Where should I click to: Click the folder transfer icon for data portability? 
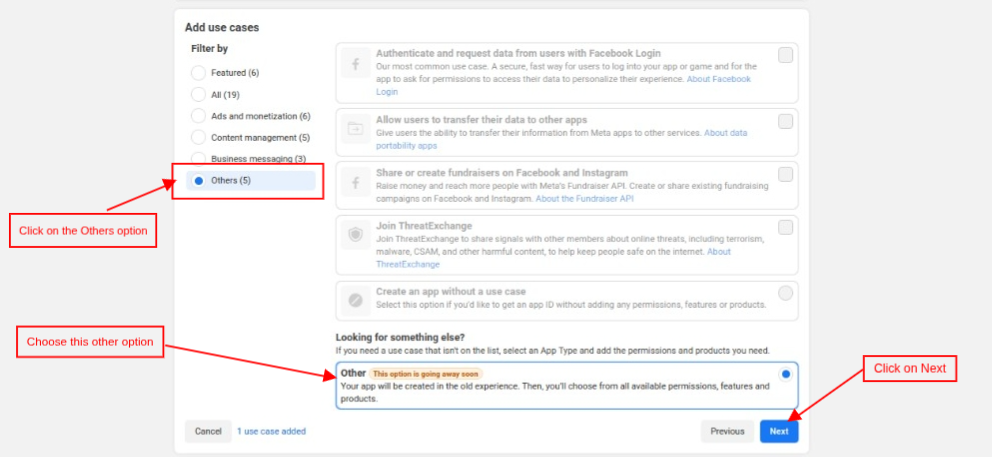click(356, 129)
